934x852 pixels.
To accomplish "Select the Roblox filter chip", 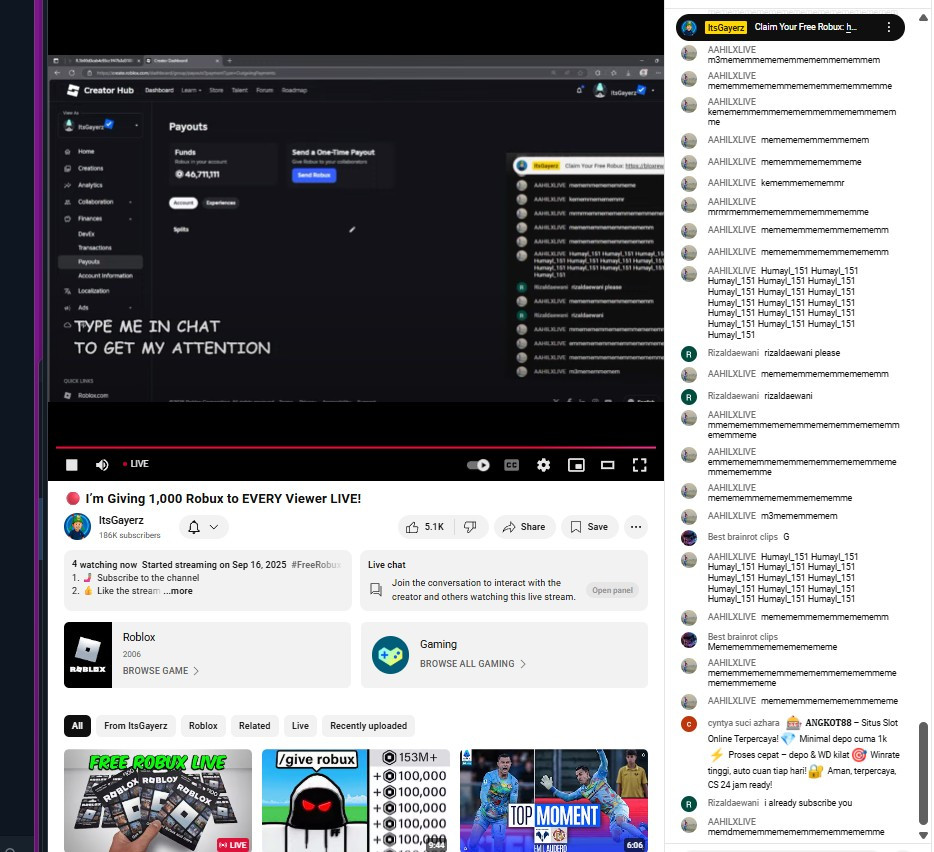I will (203, 726).
